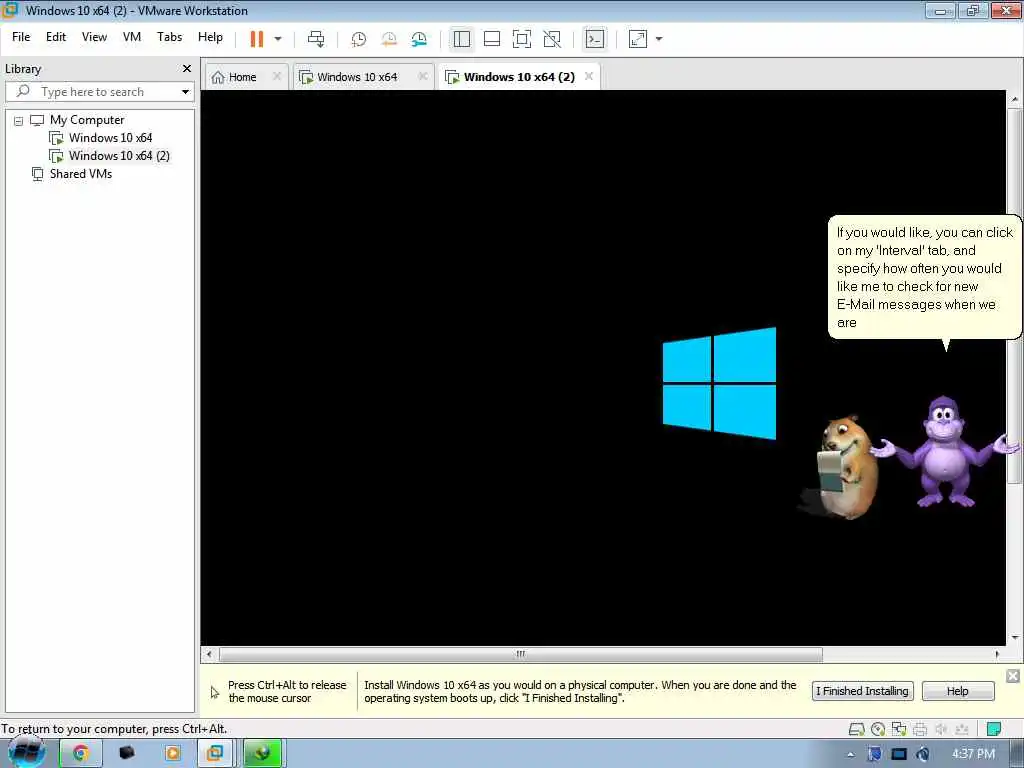Dismiss the yellow installation hint bar
Image resolution: width=1024 pixels, height=768 pixels.
click(1013, 676)
